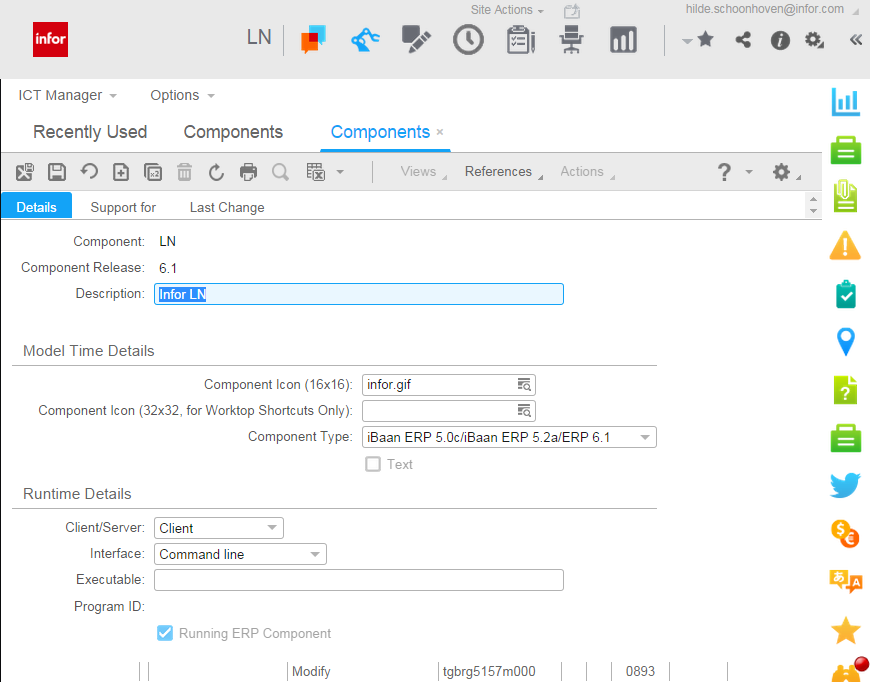Open the orange warning triangle sidebar icon

click(x=846, y=245)
